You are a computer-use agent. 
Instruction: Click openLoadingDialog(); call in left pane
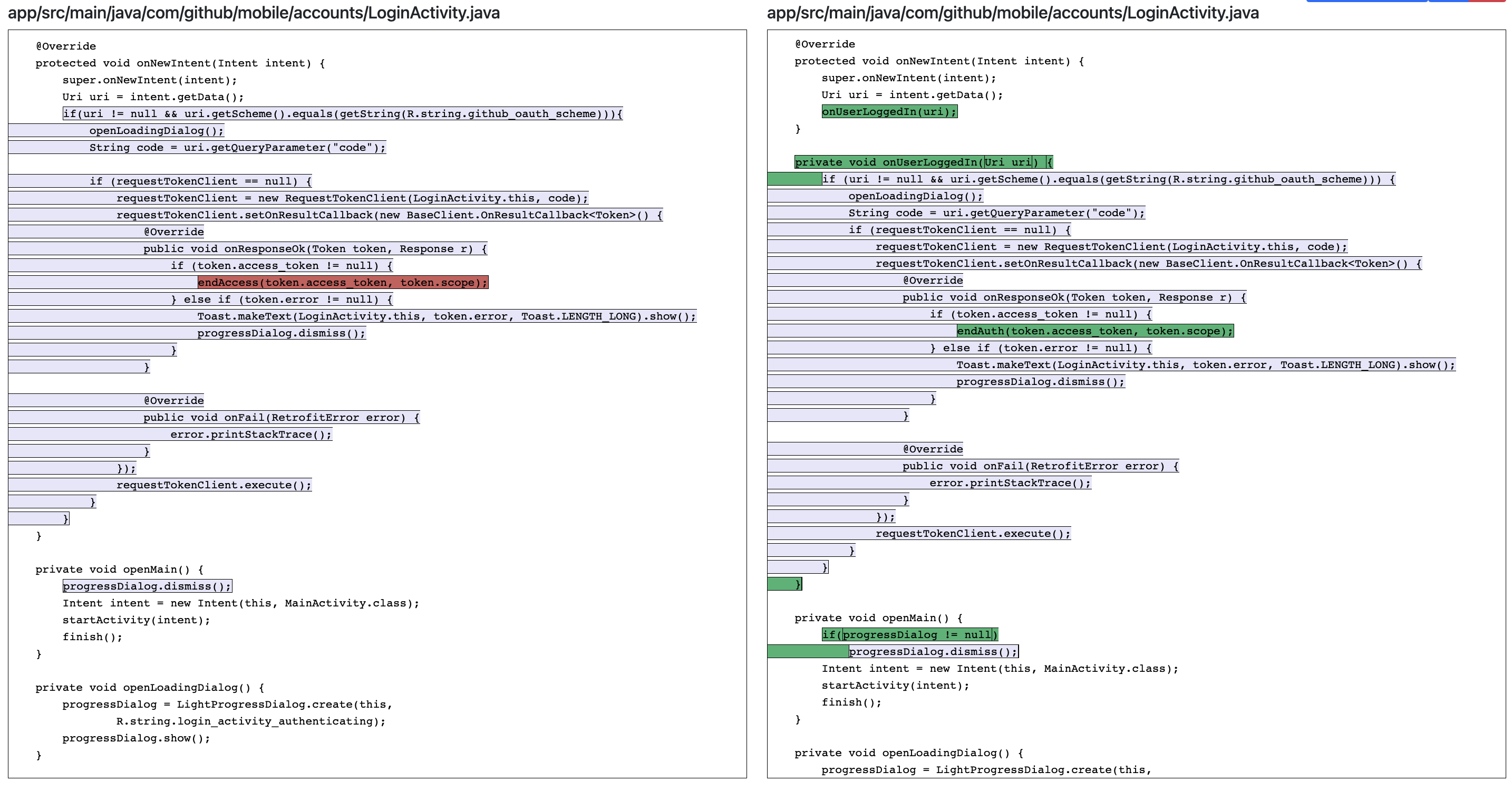[157, 131]
